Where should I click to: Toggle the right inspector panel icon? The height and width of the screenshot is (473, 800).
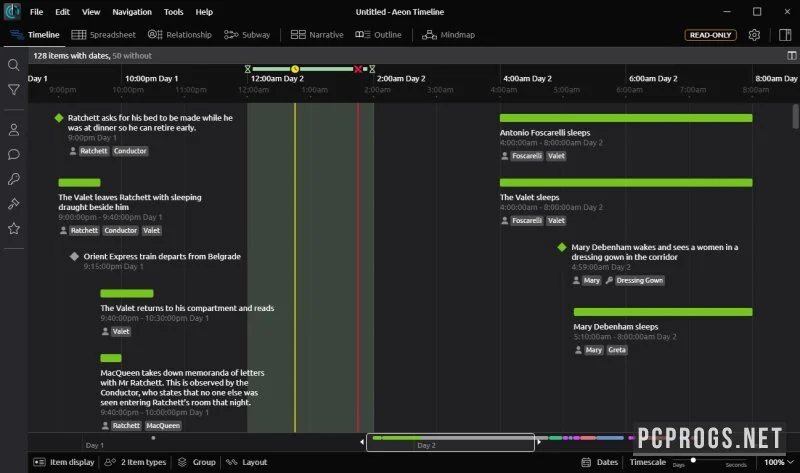click(785, 35)
